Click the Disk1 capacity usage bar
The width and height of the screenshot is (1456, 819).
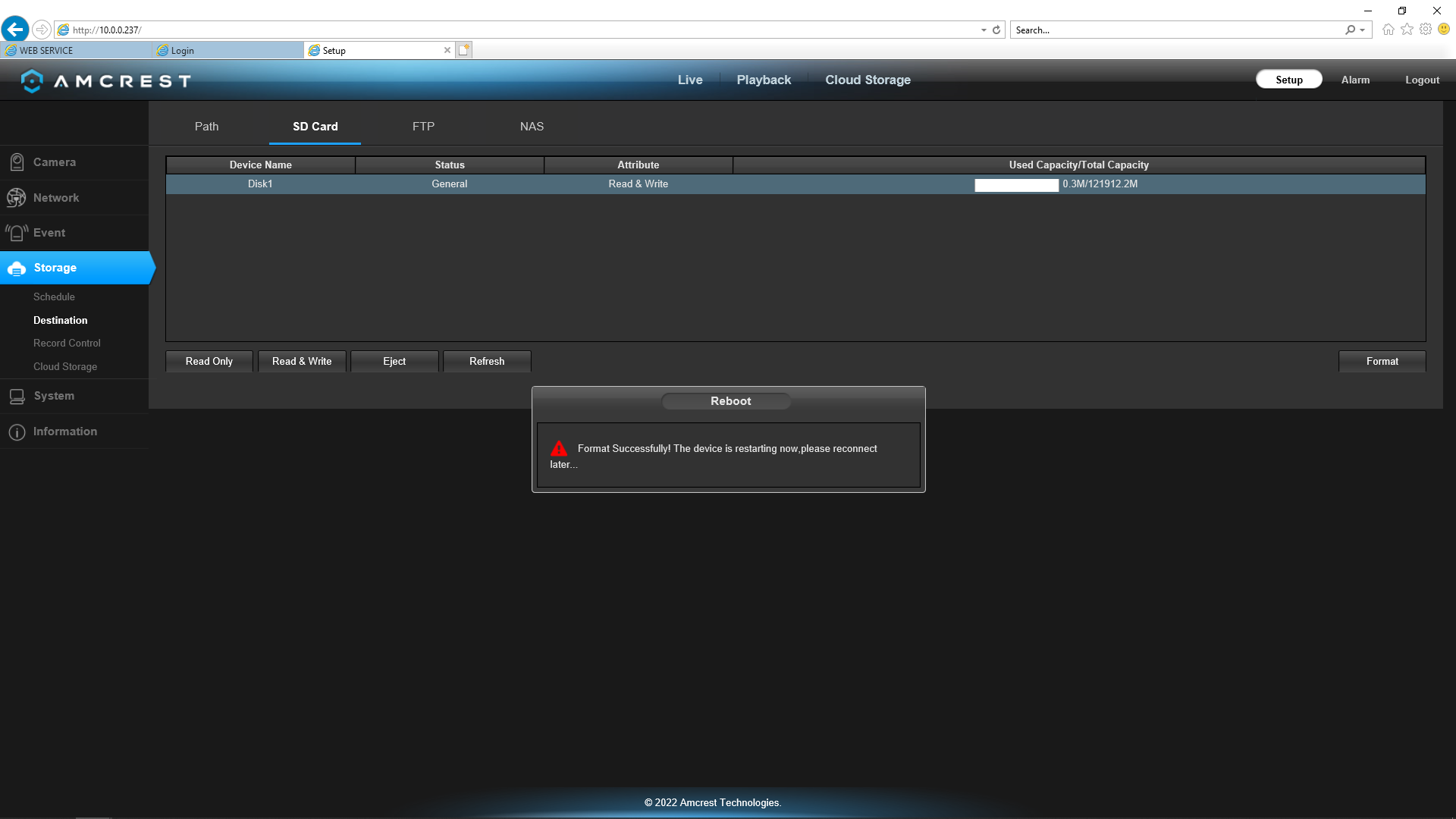1016,185
